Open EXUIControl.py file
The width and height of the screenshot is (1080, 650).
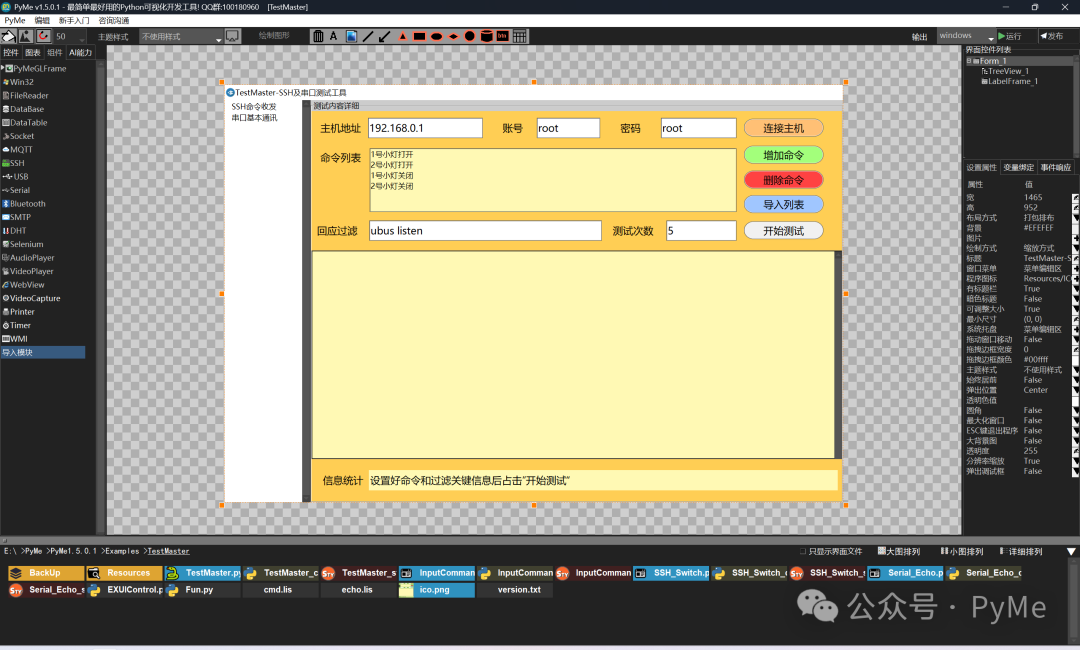click(x=124, y=589)
